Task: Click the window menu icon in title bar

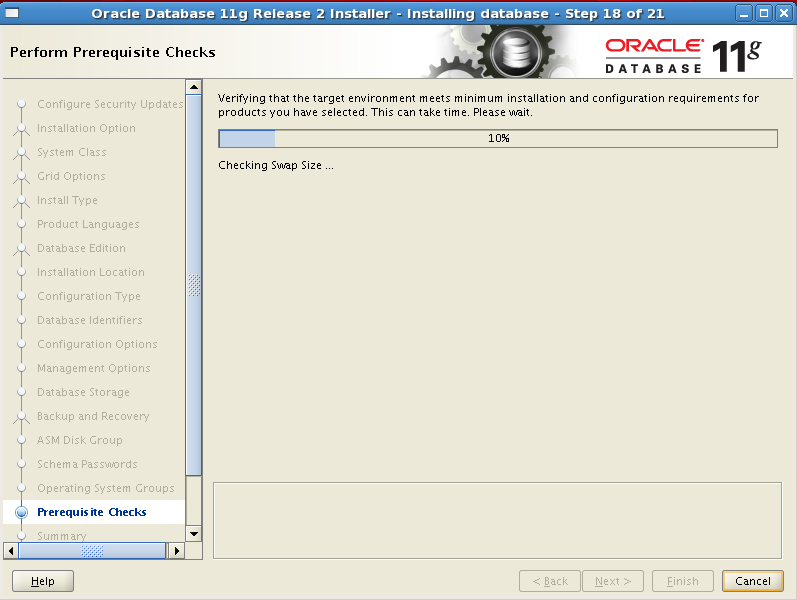Action: 13,13
